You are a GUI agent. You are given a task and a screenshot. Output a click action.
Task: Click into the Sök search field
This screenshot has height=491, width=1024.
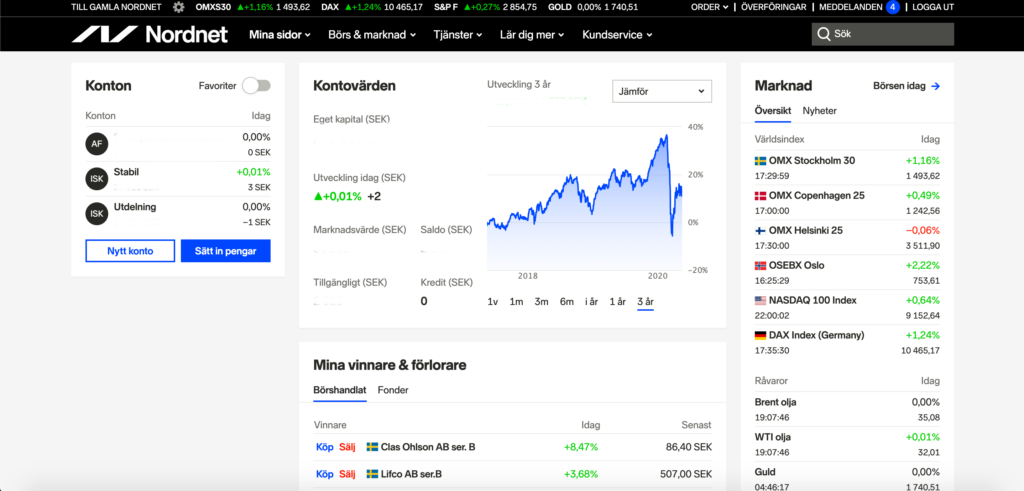(x=882, y=35)
